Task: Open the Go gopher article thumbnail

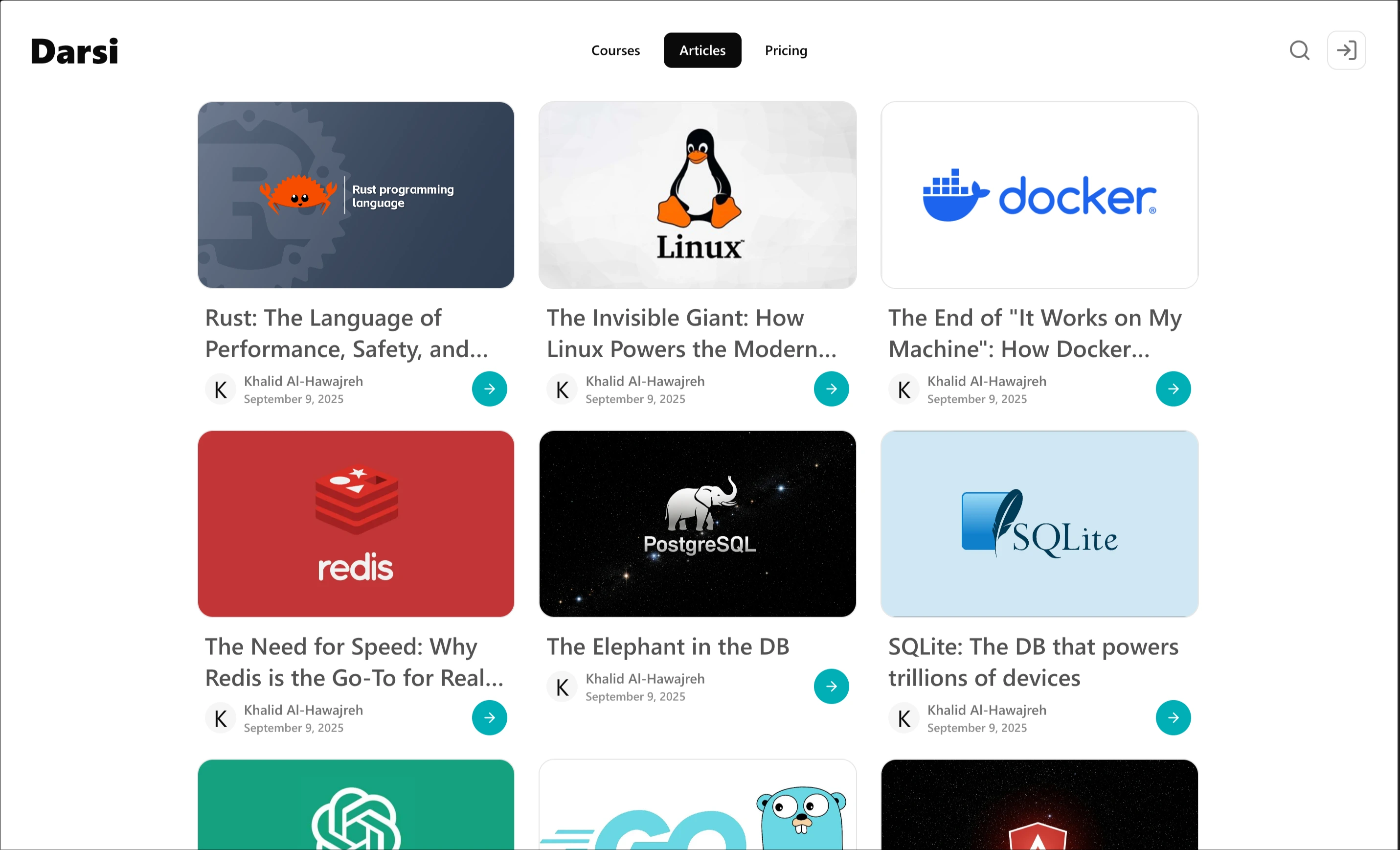Action: pos(698,804)
